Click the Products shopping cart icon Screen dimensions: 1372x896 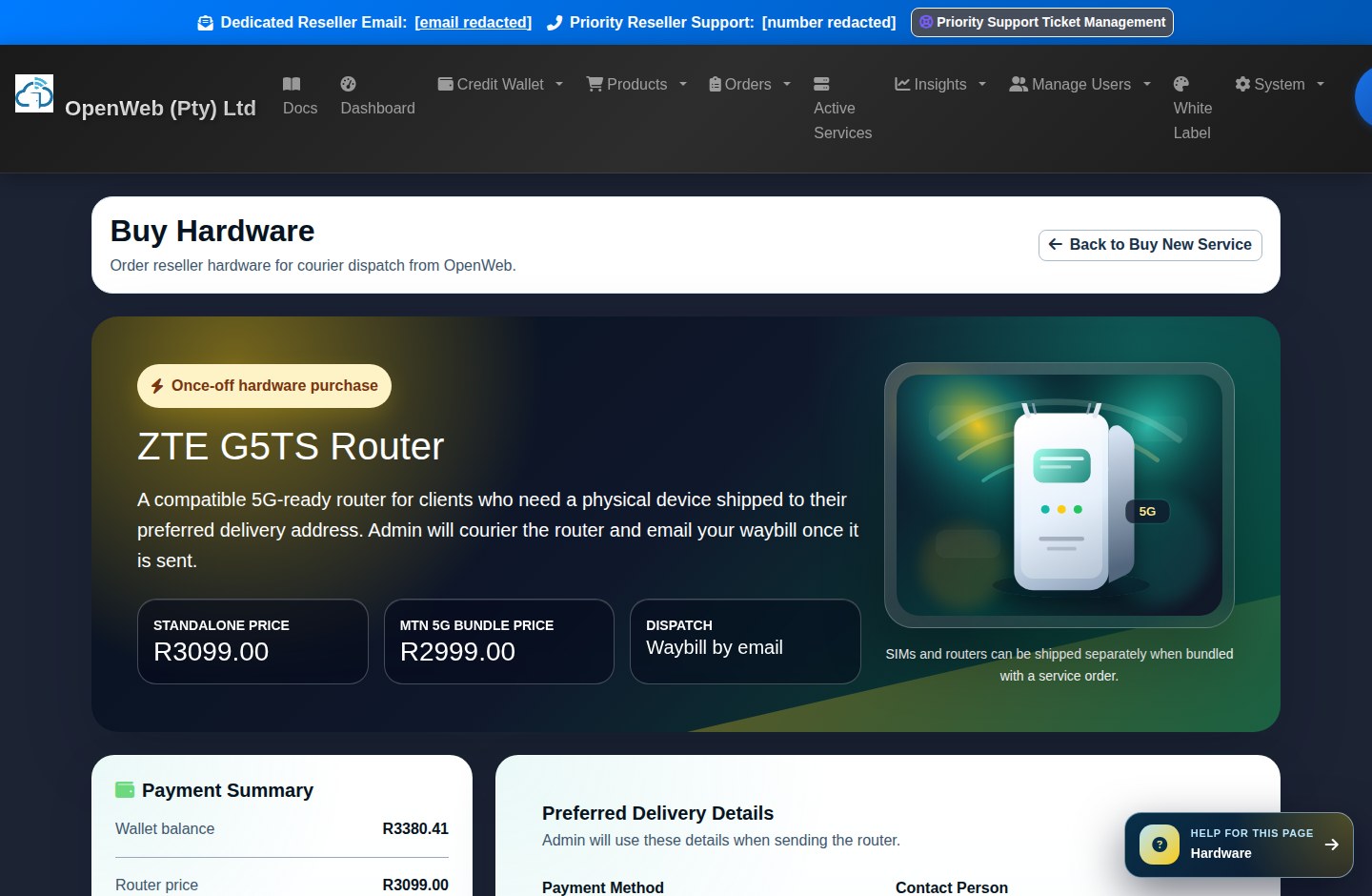[x=595, y=84]
